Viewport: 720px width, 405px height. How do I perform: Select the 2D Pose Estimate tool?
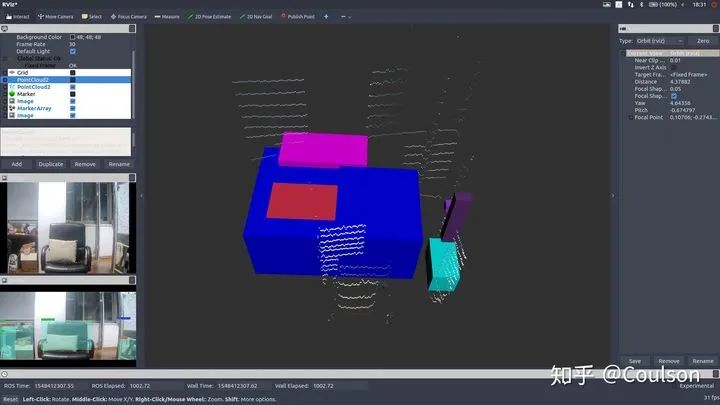[x=209, y=17]
